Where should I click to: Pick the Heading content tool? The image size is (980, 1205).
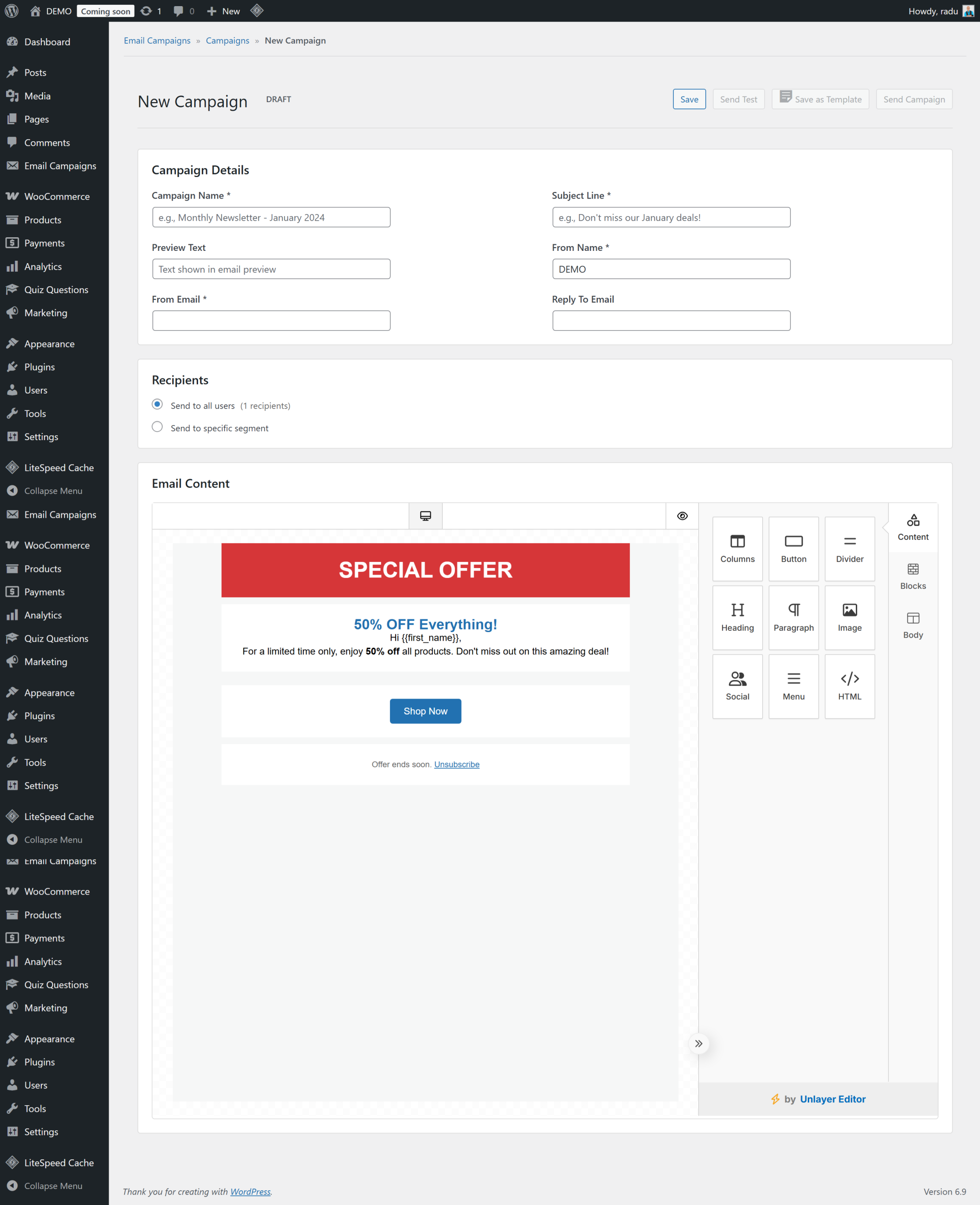tap(737, 617)
